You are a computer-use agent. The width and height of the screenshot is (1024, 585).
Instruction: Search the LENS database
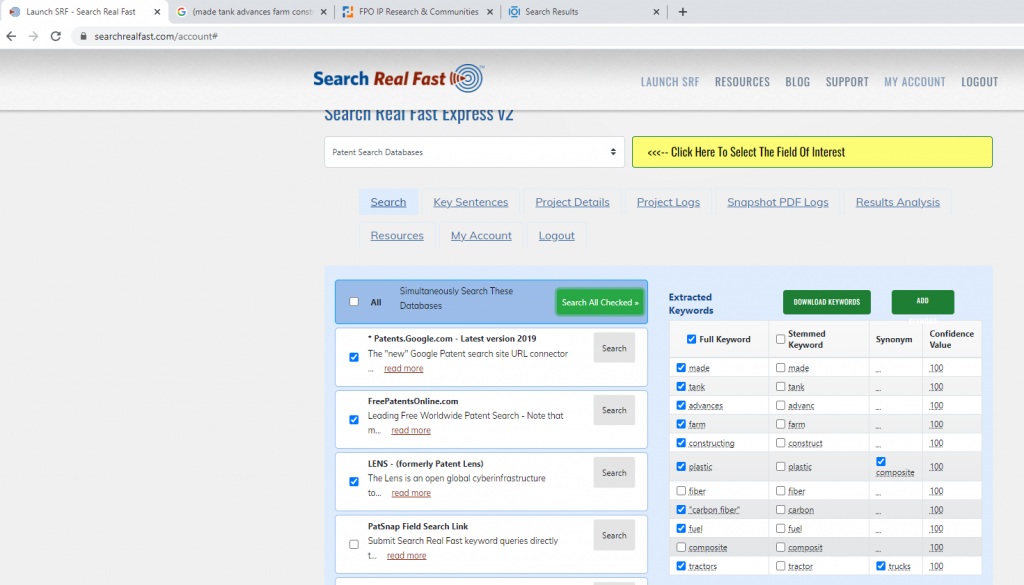(614, 473)
